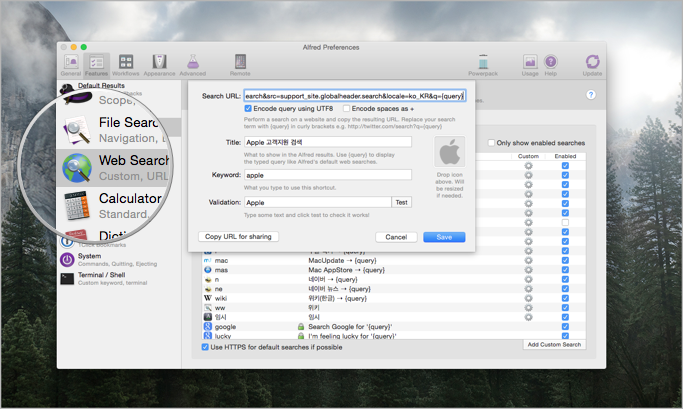The image size is (683, 409).
Task: Open the General preferences tab
Action: [71, 65]
